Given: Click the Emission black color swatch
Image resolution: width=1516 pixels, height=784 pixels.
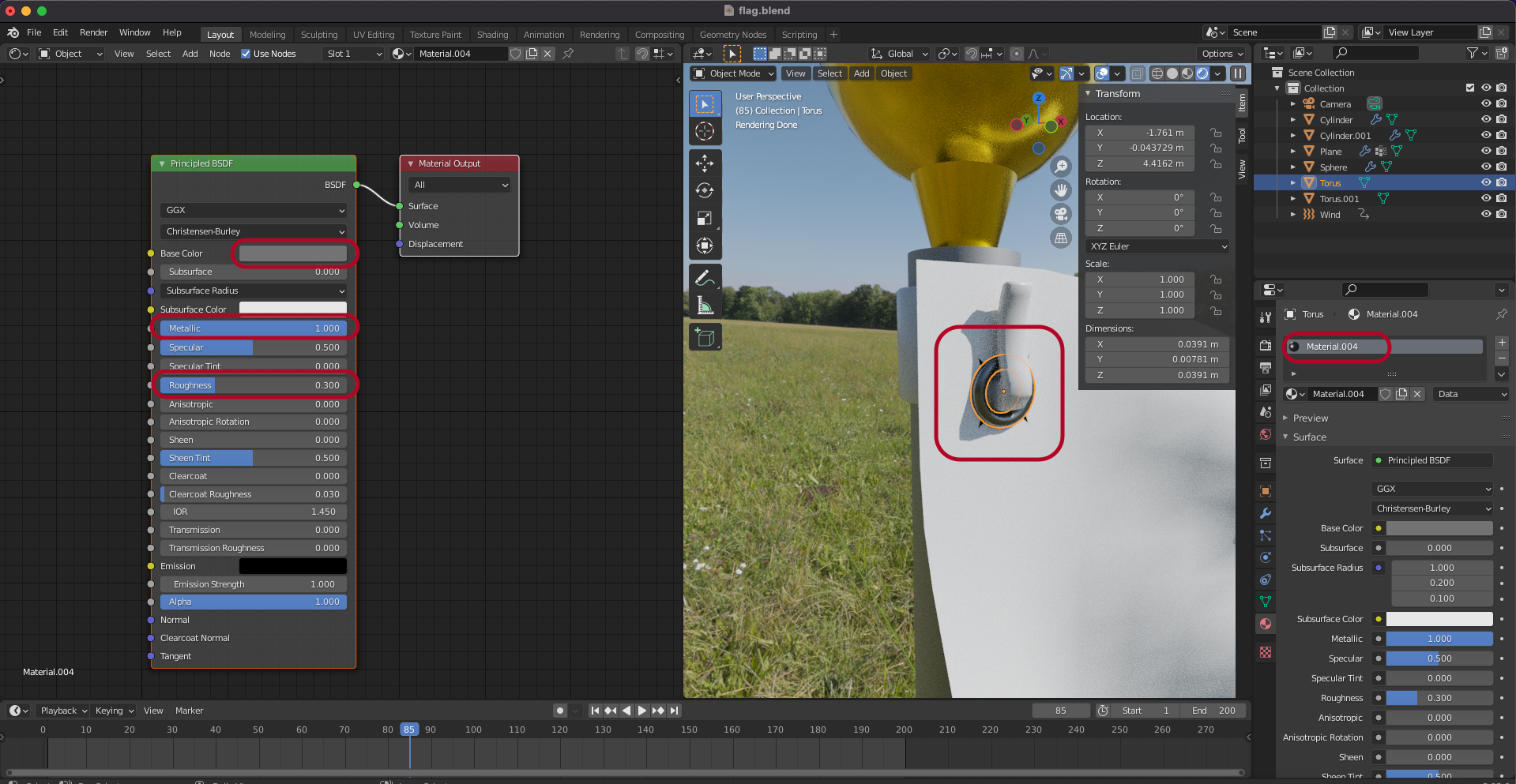Looking at the screenshot, I should click(293, 566).
